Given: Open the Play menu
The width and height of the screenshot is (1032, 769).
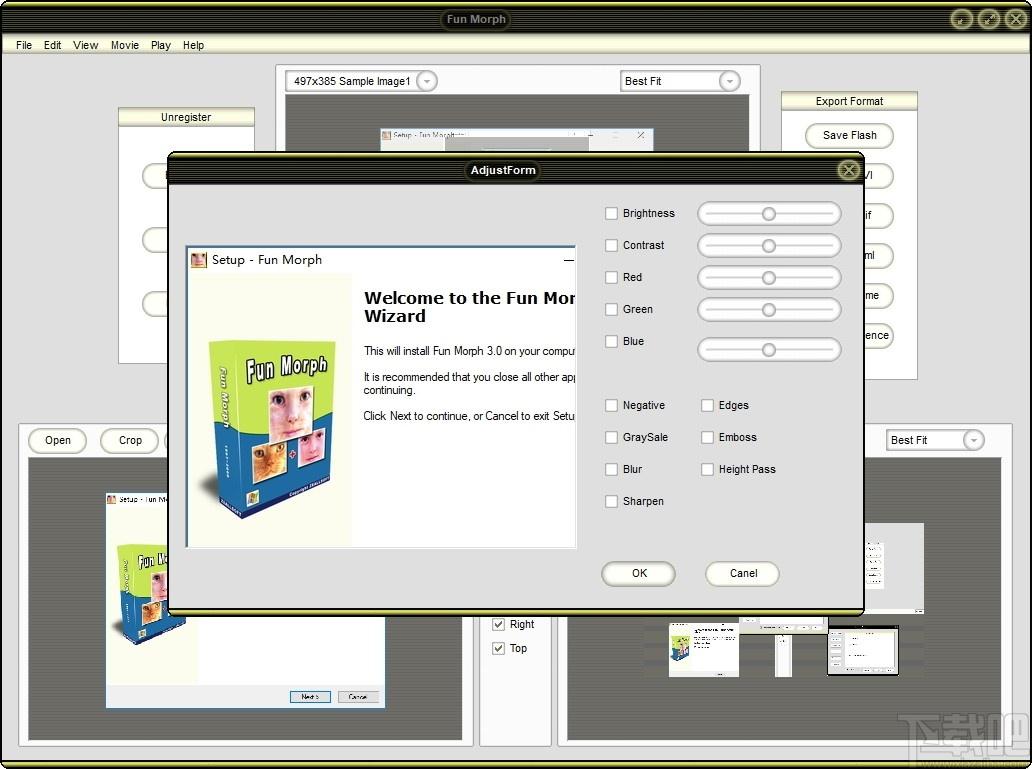Looking at the screenshot, I should click(161, 45).
